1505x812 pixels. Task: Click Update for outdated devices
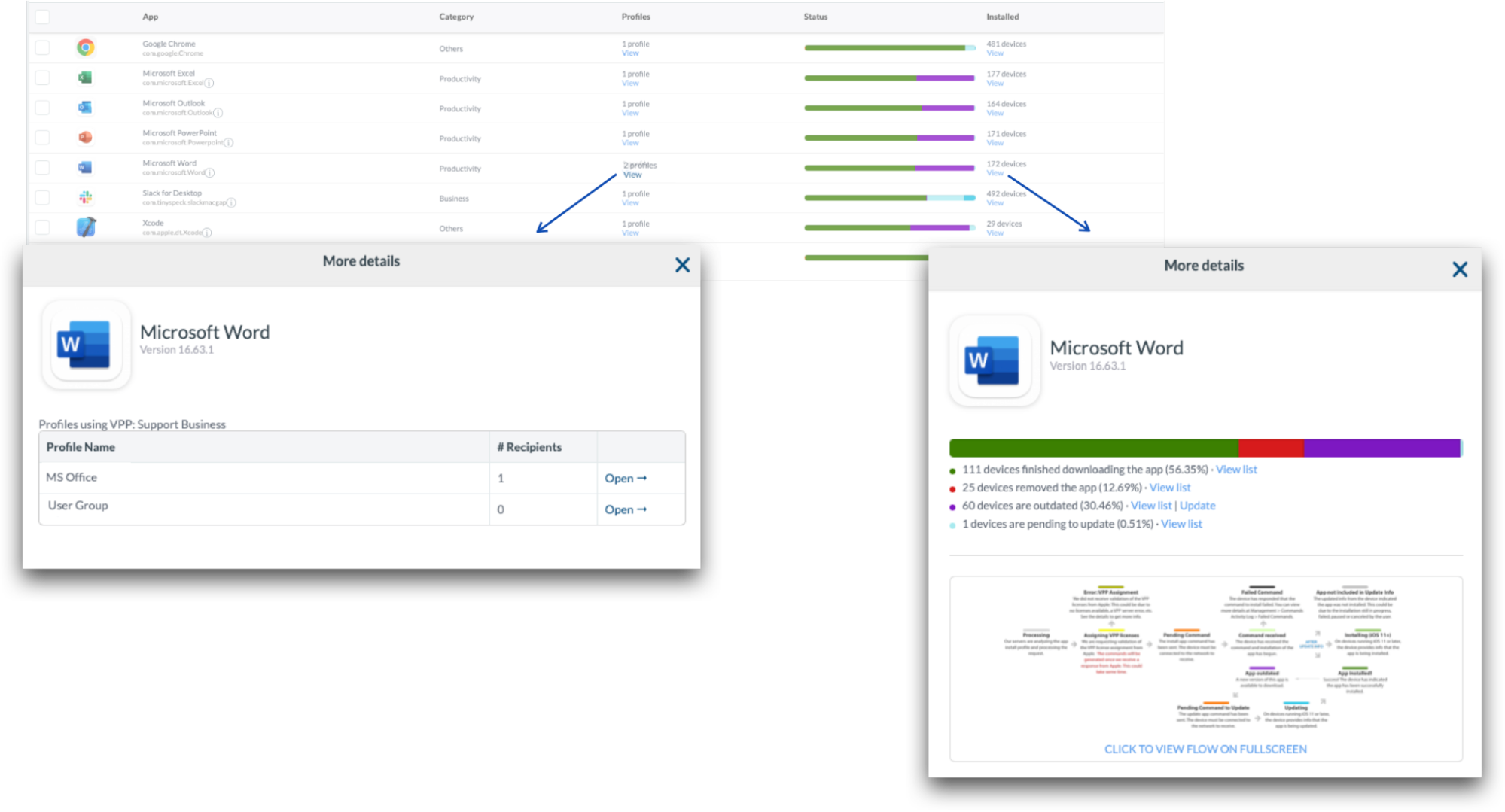1197,506
